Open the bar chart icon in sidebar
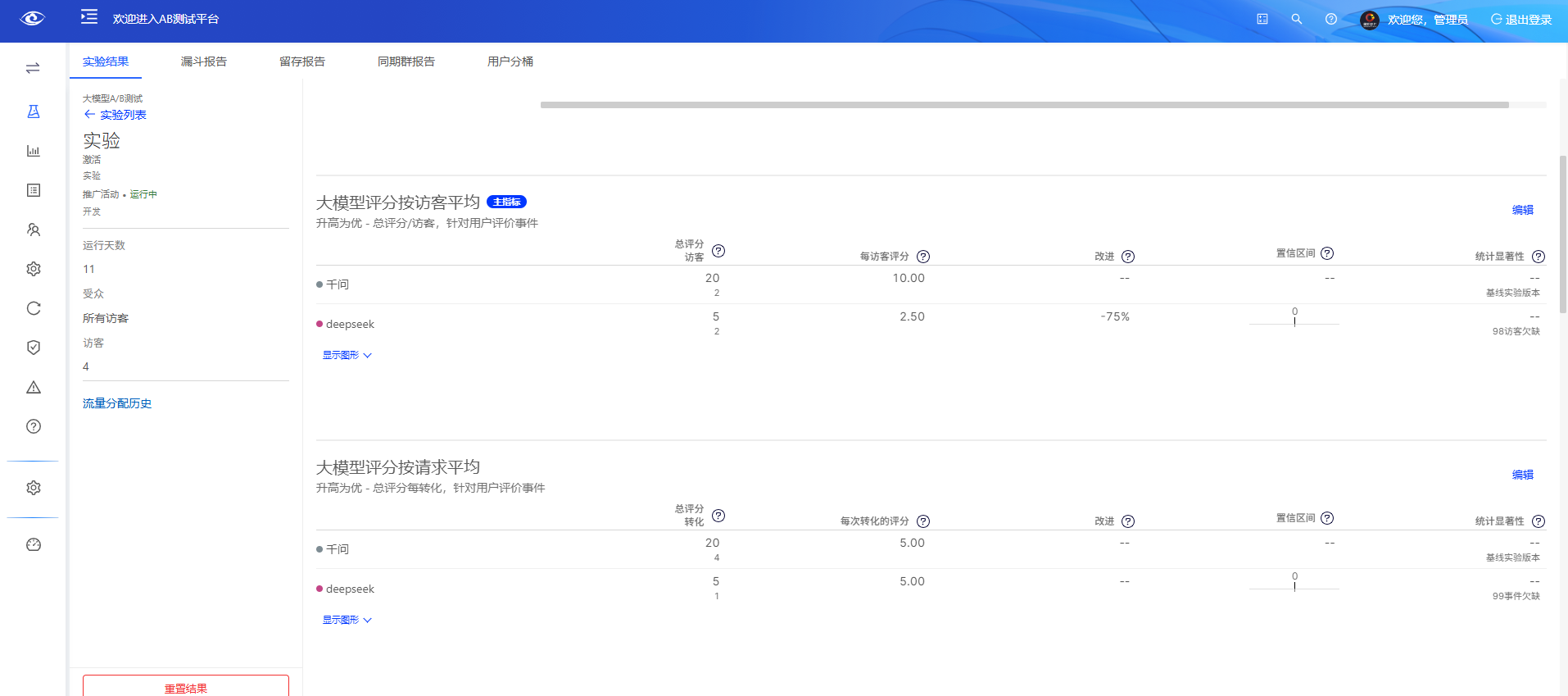This screenshot has height=696, width=1568. (34, 151)
